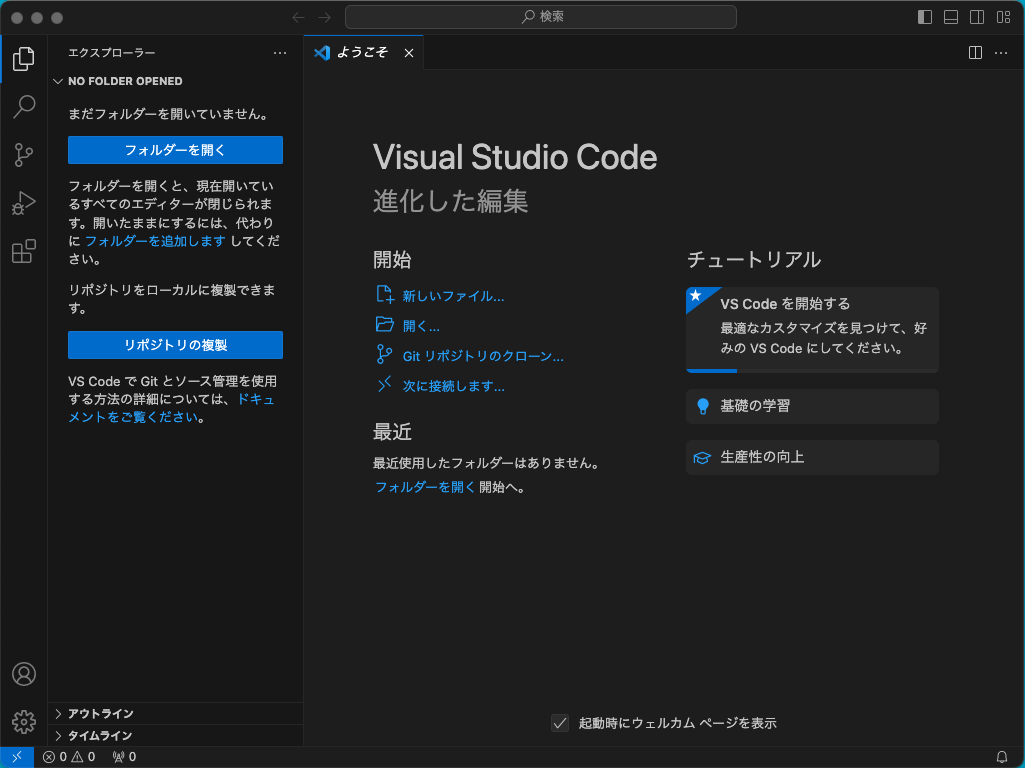Open the Extensions view icon
This screenshot has height=768, width=1025.
pyautogui.click(x=24, y=251)
